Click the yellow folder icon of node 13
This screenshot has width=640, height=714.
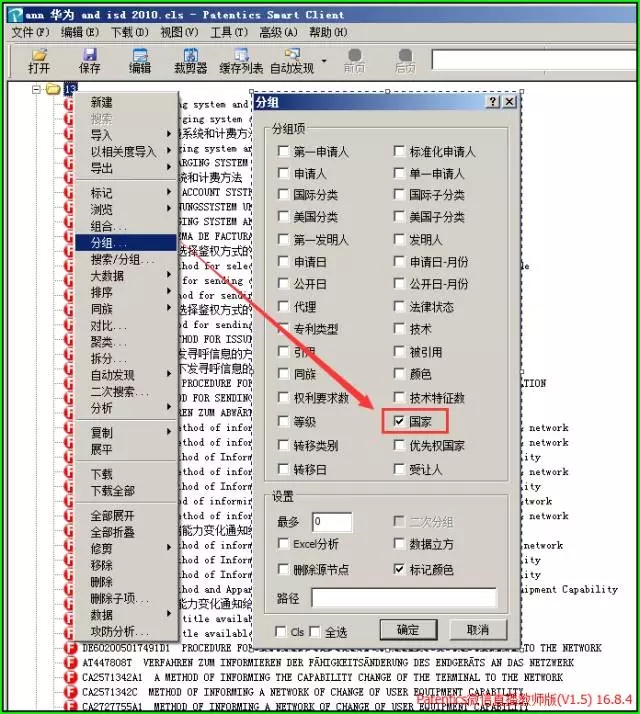[x=53, y=90]
